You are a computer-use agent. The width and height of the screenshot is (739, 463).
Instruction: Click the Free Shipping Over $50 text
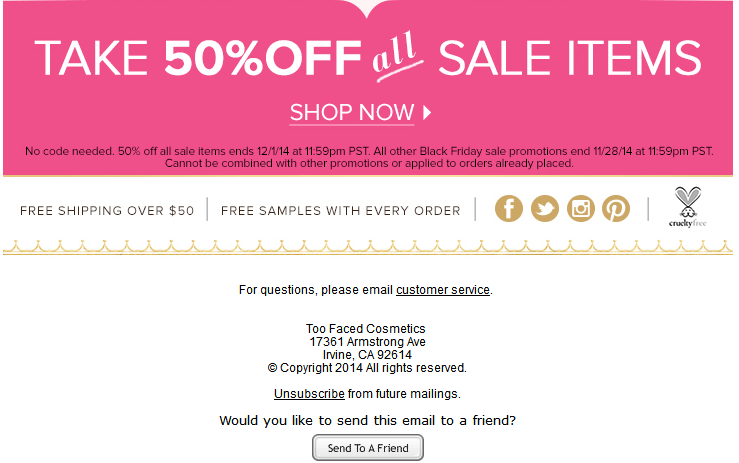pyautogui.click(x=108, y=211)
